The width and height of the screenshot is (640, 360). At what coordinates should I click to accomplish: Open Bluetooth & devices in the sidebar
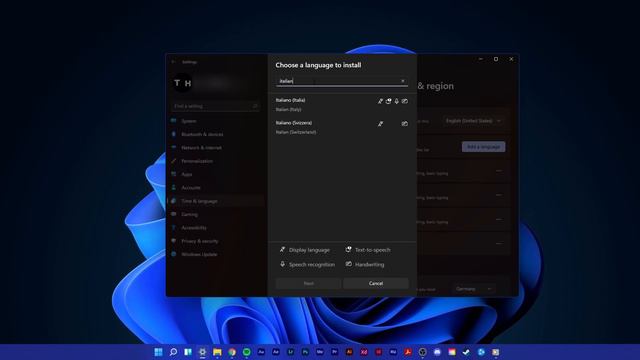click(x=216, y=134)
